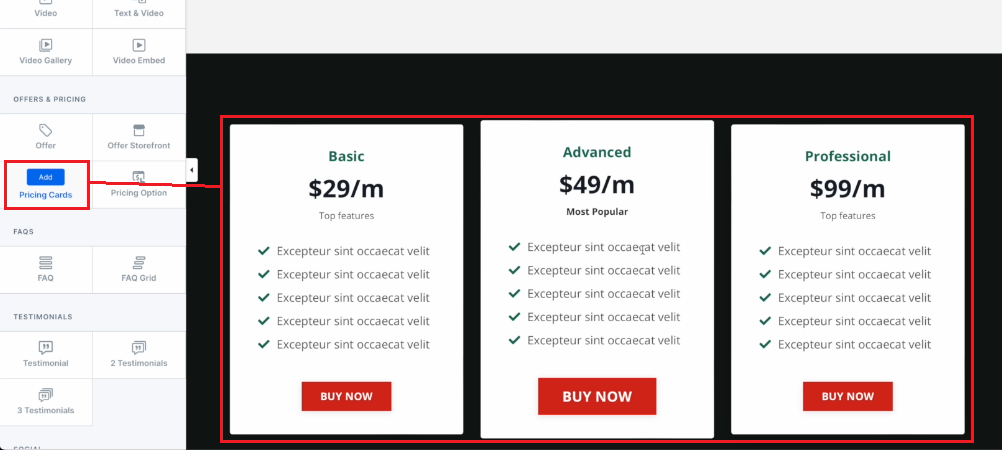Select the Video Gallery block icon
This screenshot has width=1002, height=450.
45,45
